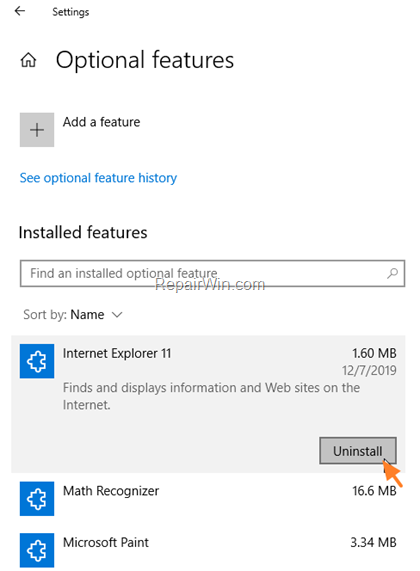Open See optional feature history link
This screenshot has height=571, width=420.
coord(98,178)
